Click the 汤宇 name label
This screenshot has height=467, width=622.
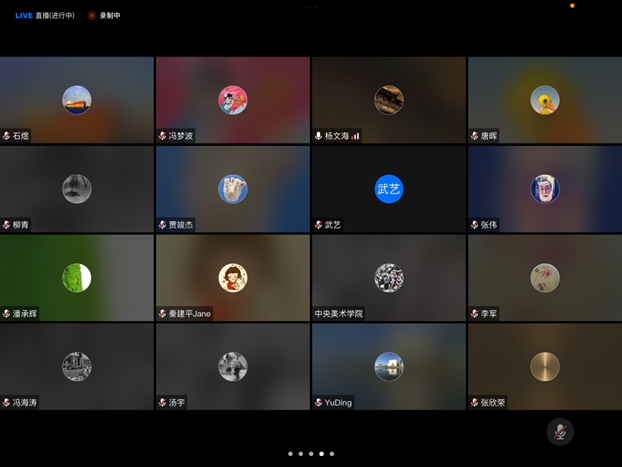(177, 403)
